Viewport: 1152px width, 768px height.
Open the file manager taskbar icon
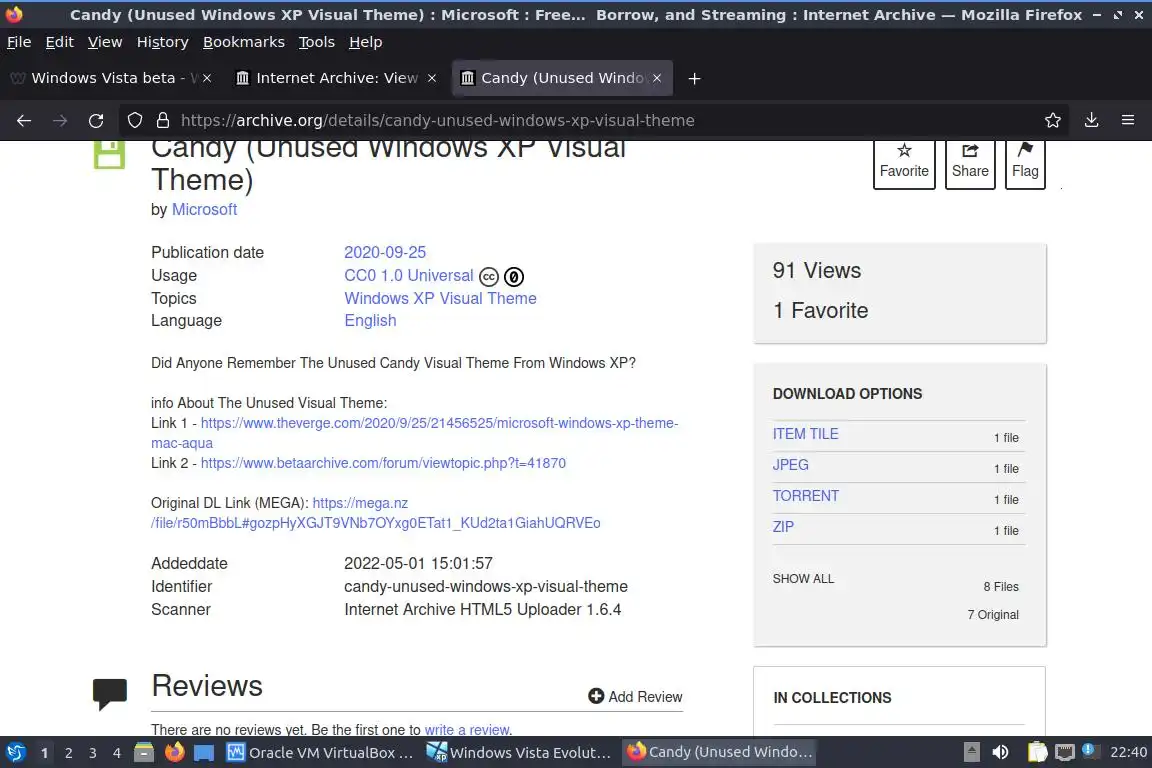click(x=144, y=752)
